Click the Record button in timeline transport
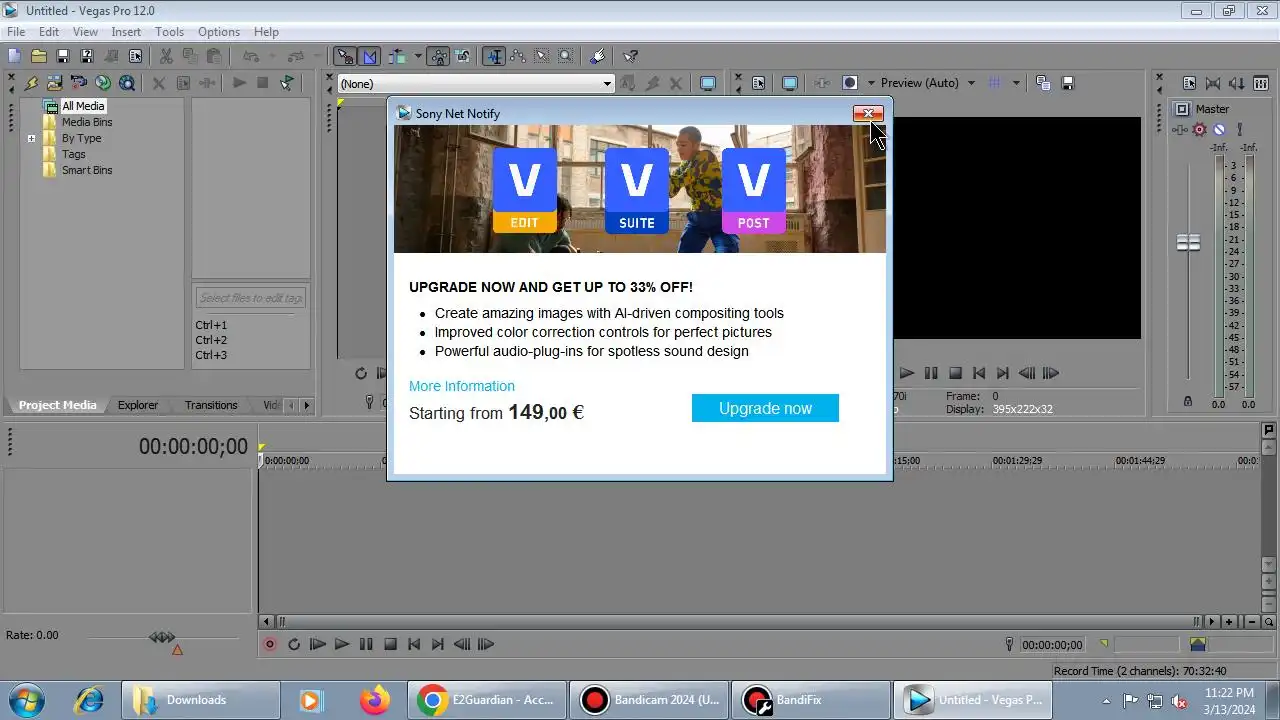 pyautogui.click(x=269, y=645)
